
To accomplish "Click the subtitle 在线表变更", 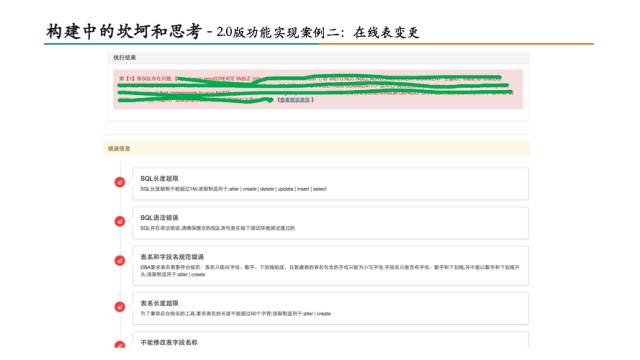I will tap(386, 32).
